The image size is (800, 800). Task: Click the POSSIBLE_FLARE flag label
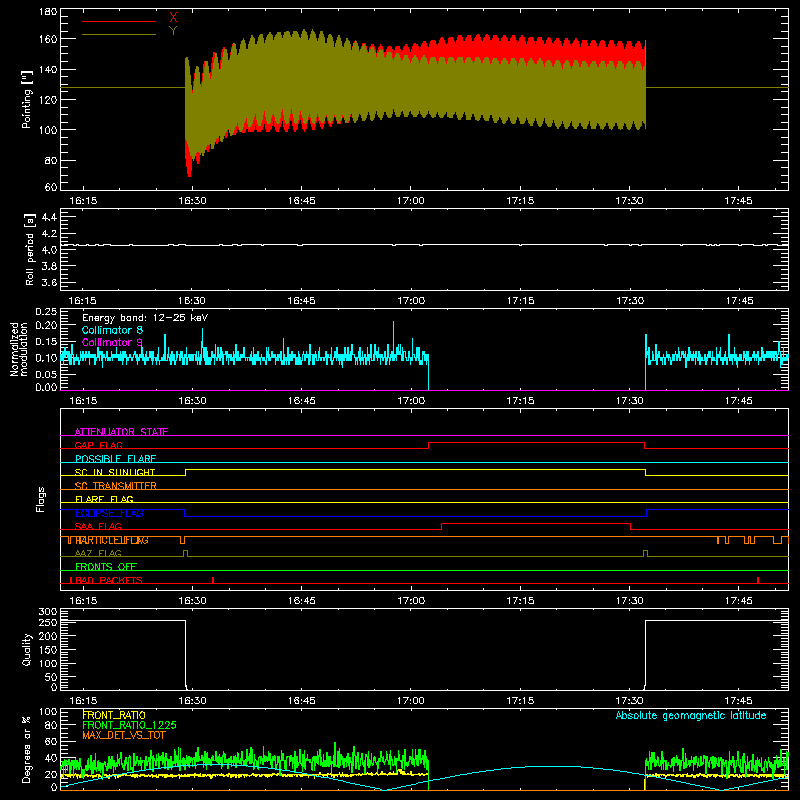point(115,459)
